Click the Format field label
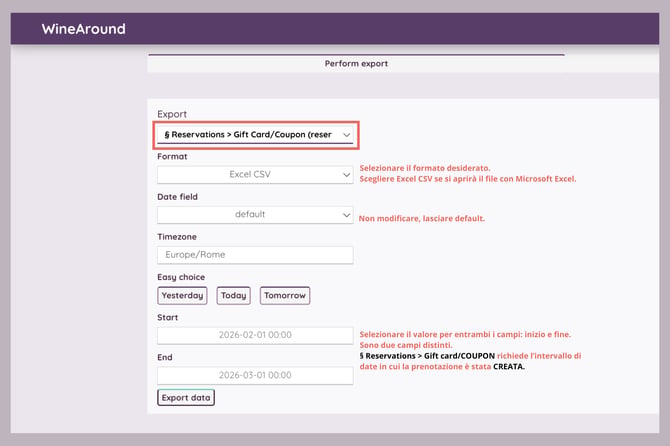This screenshot has width=670, height=446. [x=172, y=156]
